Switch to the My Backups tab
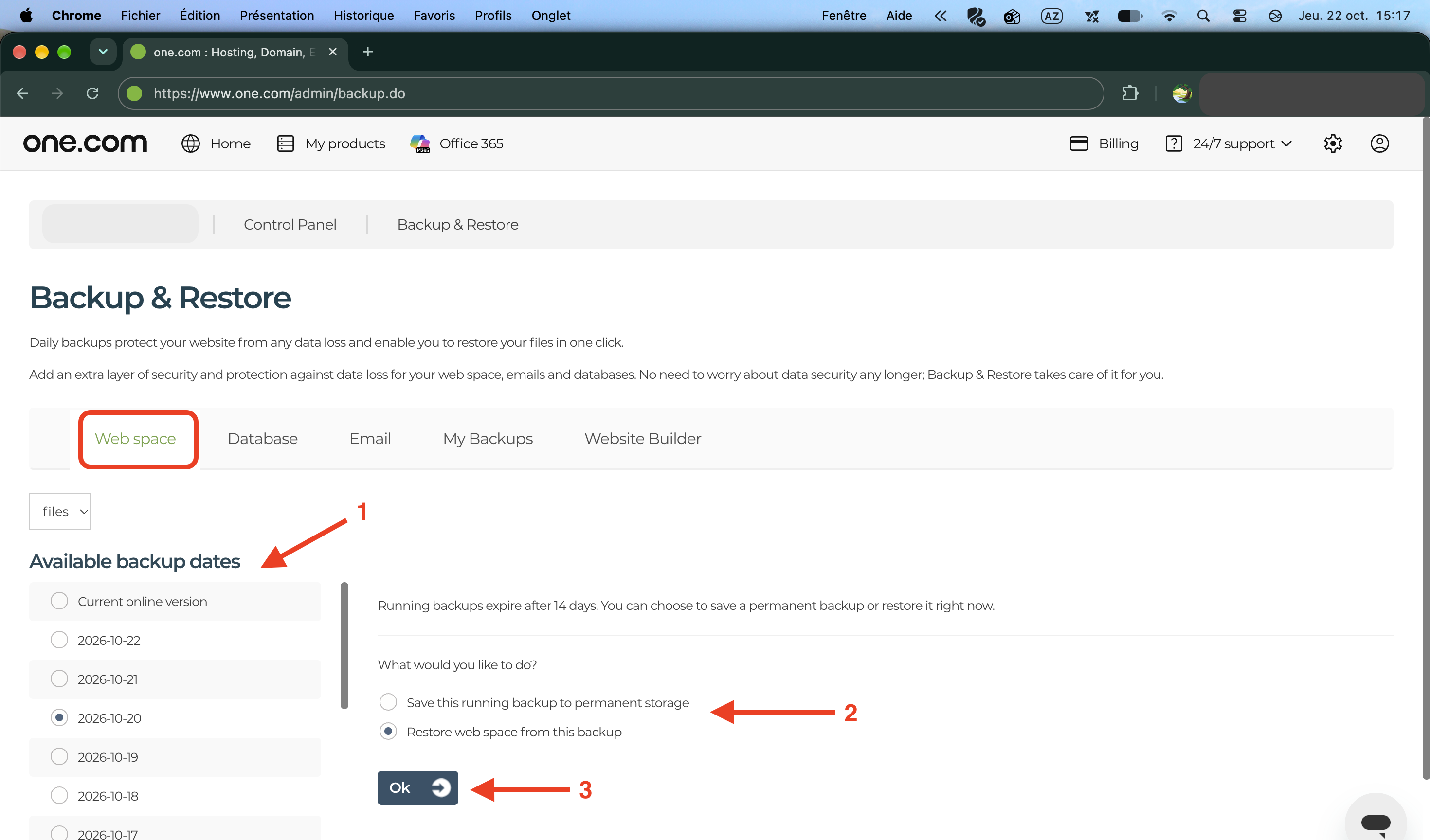 (x=488, y=438)
